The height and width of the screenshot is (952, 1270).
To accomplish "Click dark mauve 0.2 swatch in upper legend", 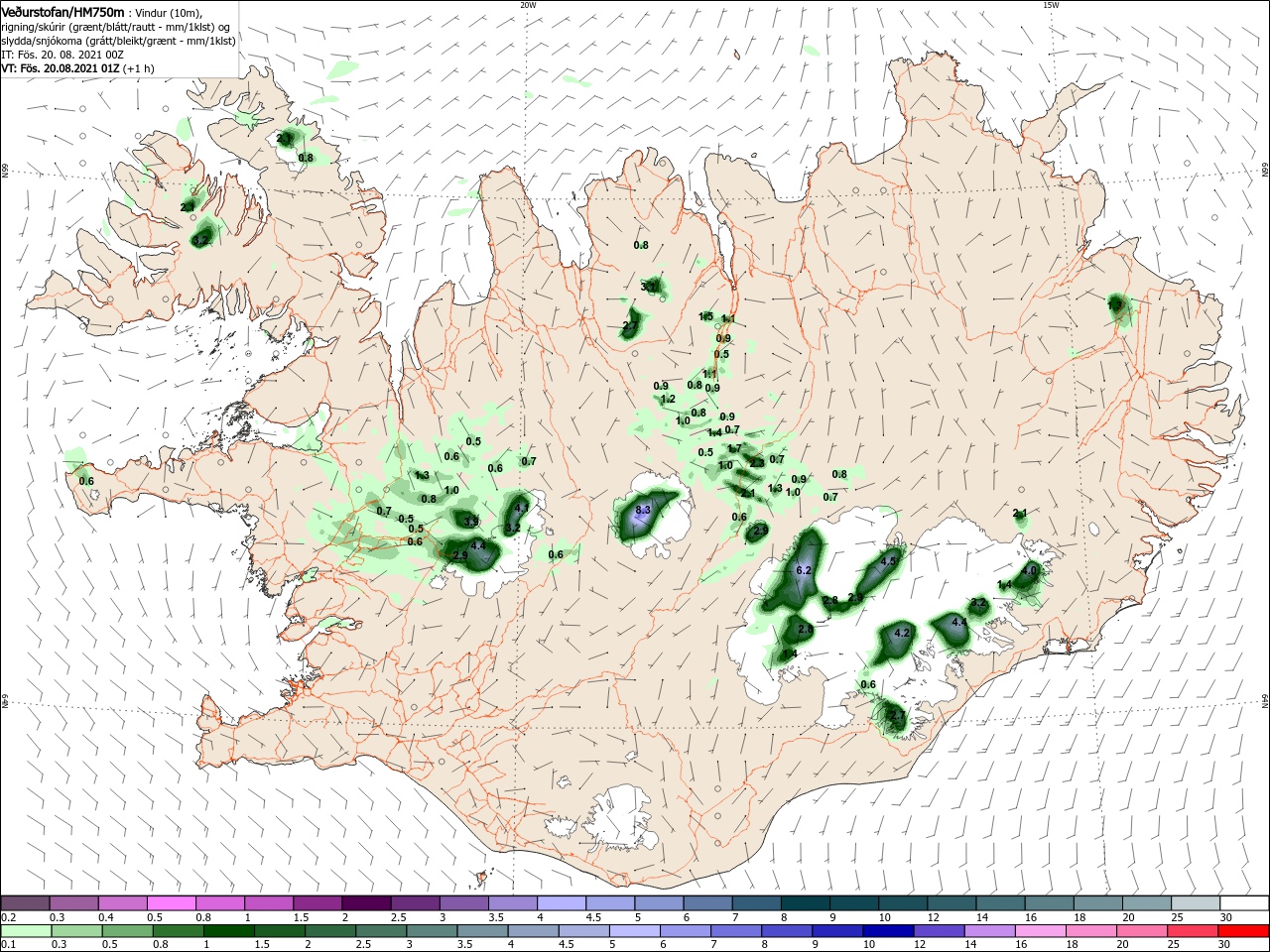I will coord(25,903).
